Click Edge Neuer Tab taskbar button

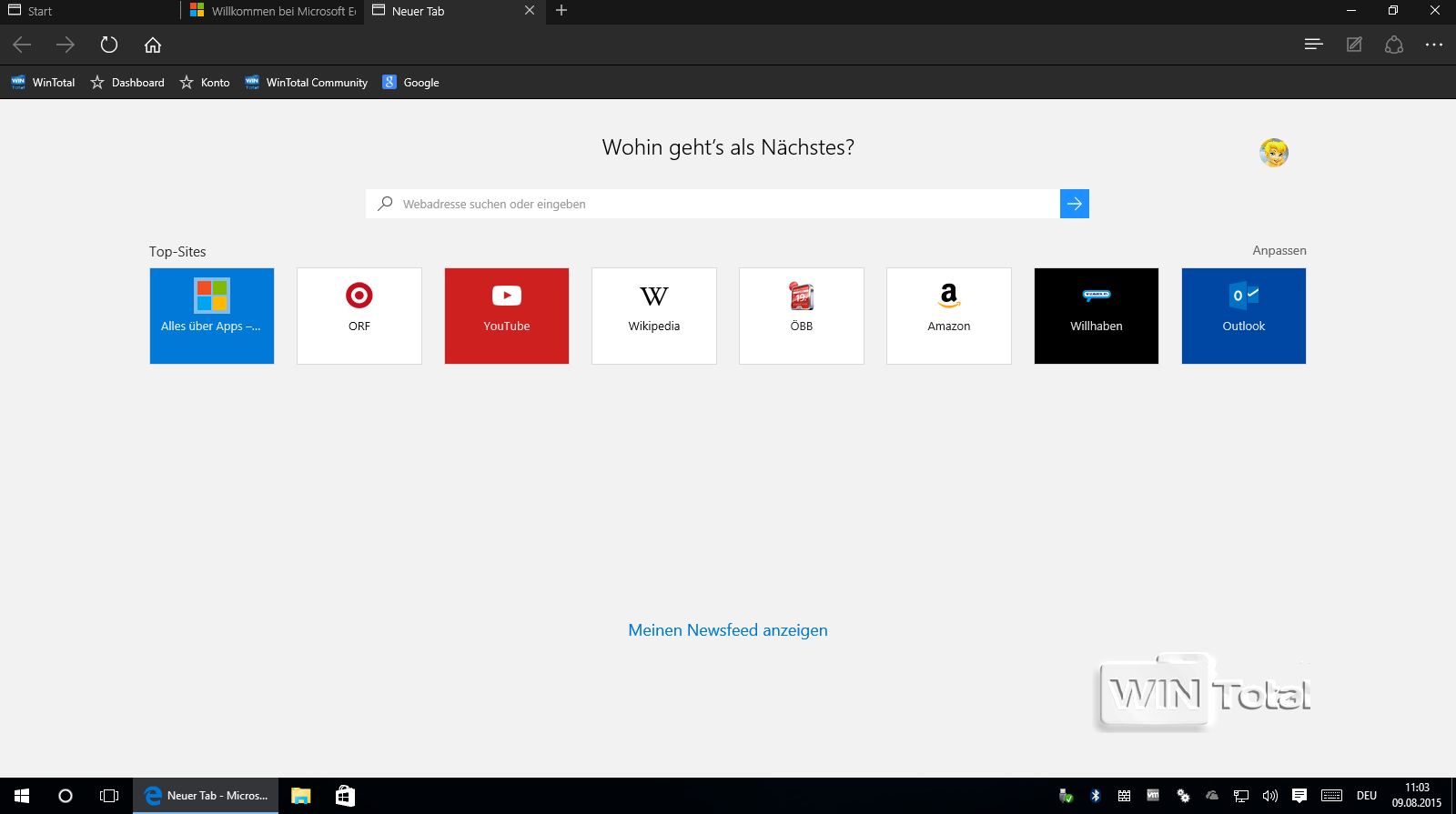point(206,796)
